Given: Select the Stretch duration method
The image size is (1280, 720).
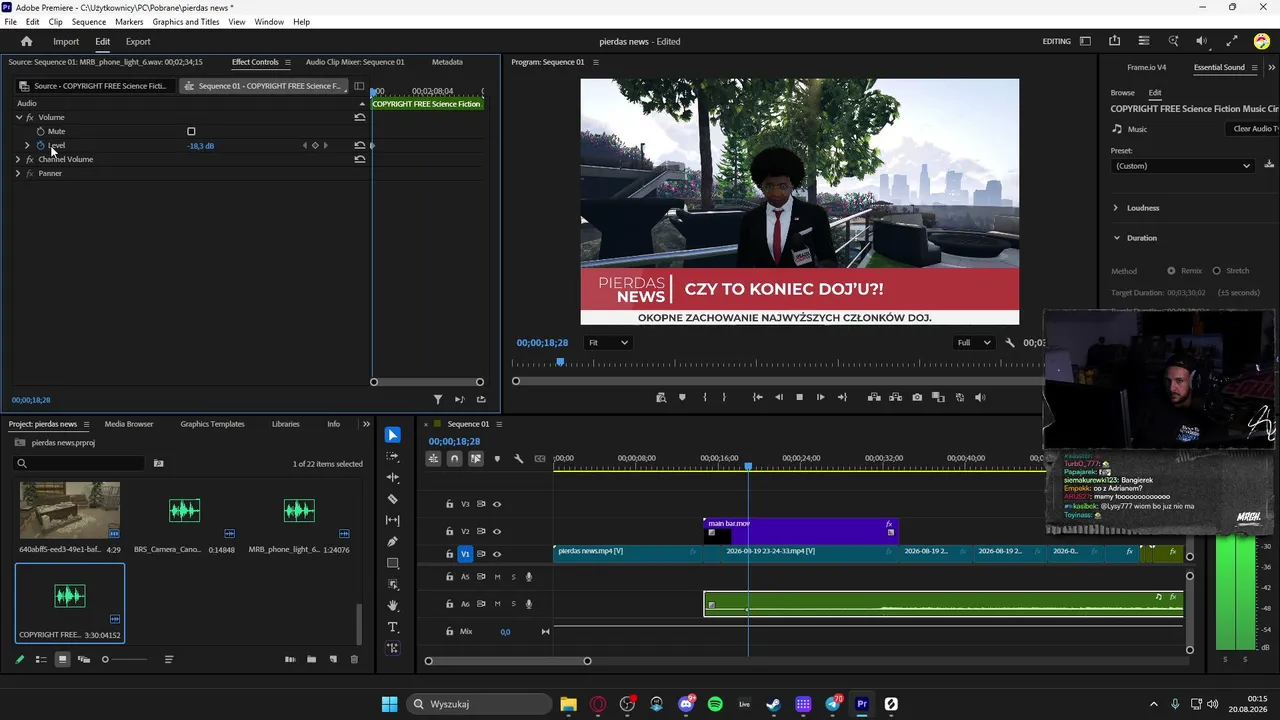Looking at the screenshot, I should [1216, 271].
